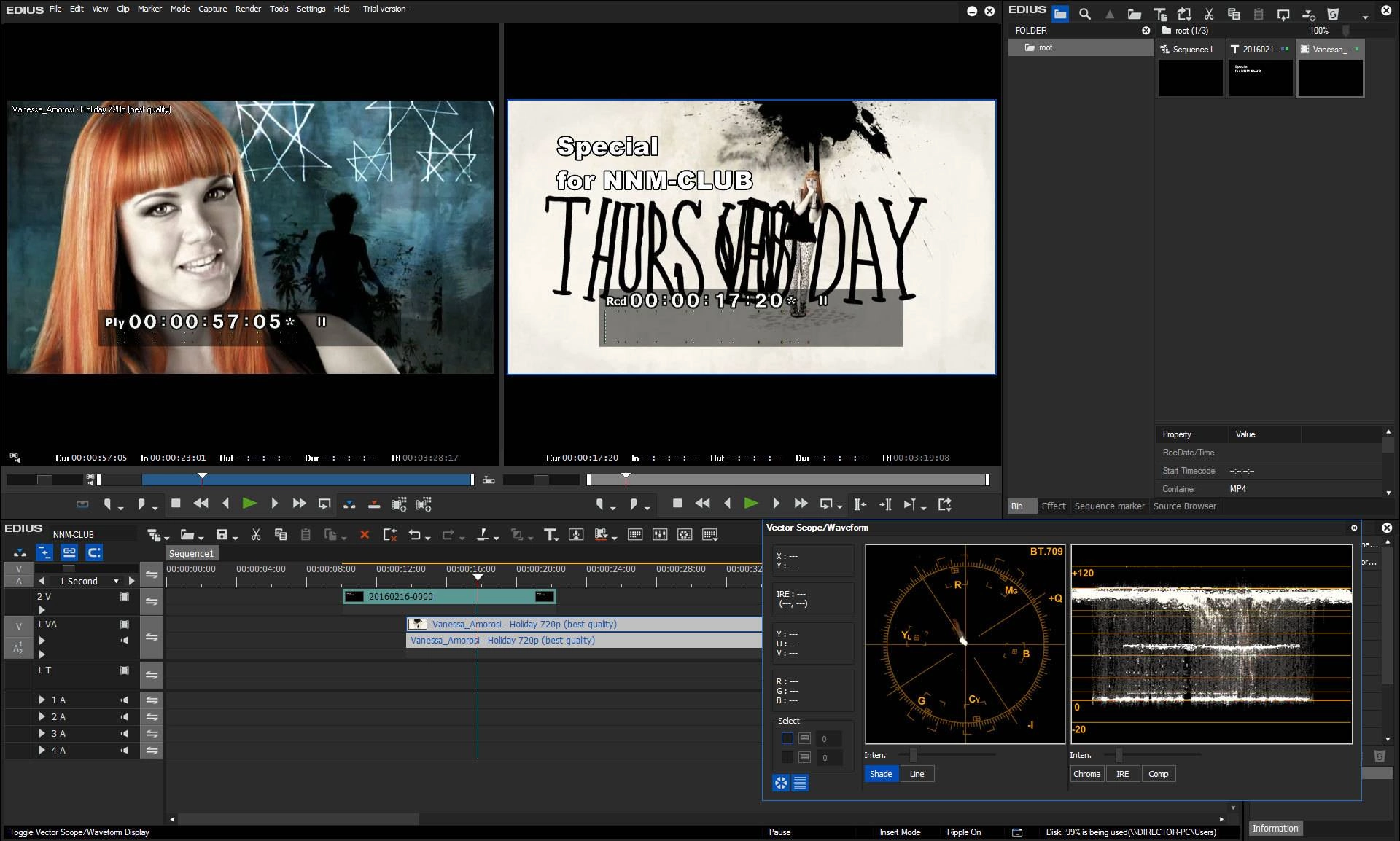Open the Settings menu
The height and width of the screenshot is (841, 1400).
[x=311, y=9]
